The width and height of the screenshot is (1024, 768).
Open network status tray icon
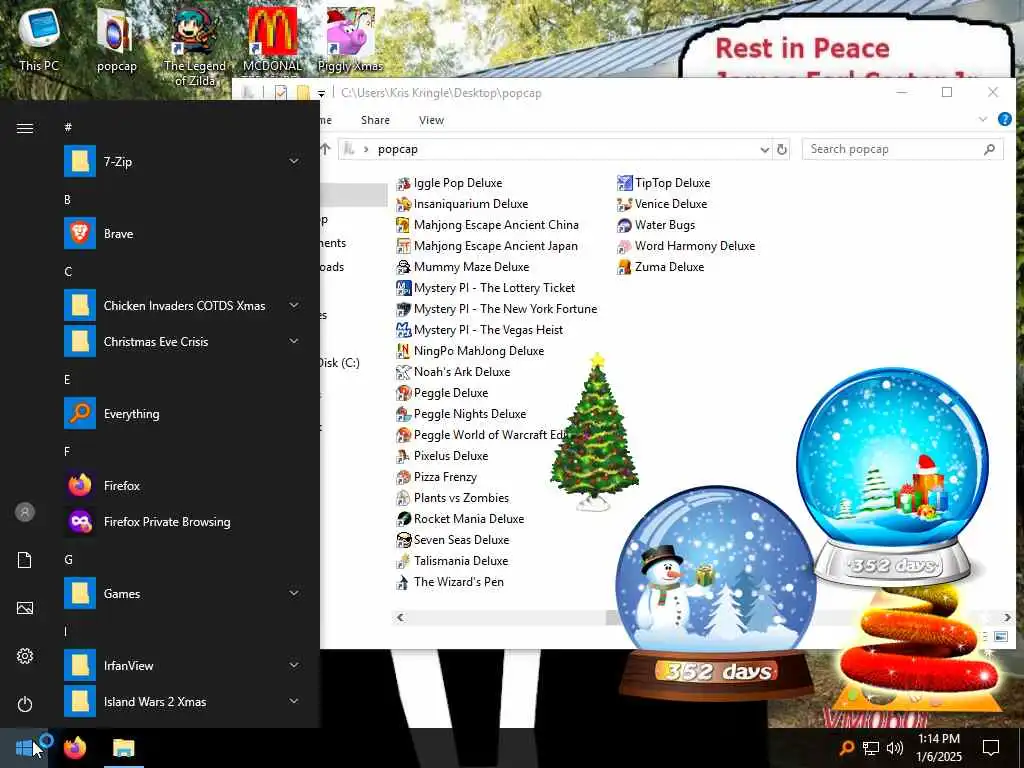[x=871, y=748]
